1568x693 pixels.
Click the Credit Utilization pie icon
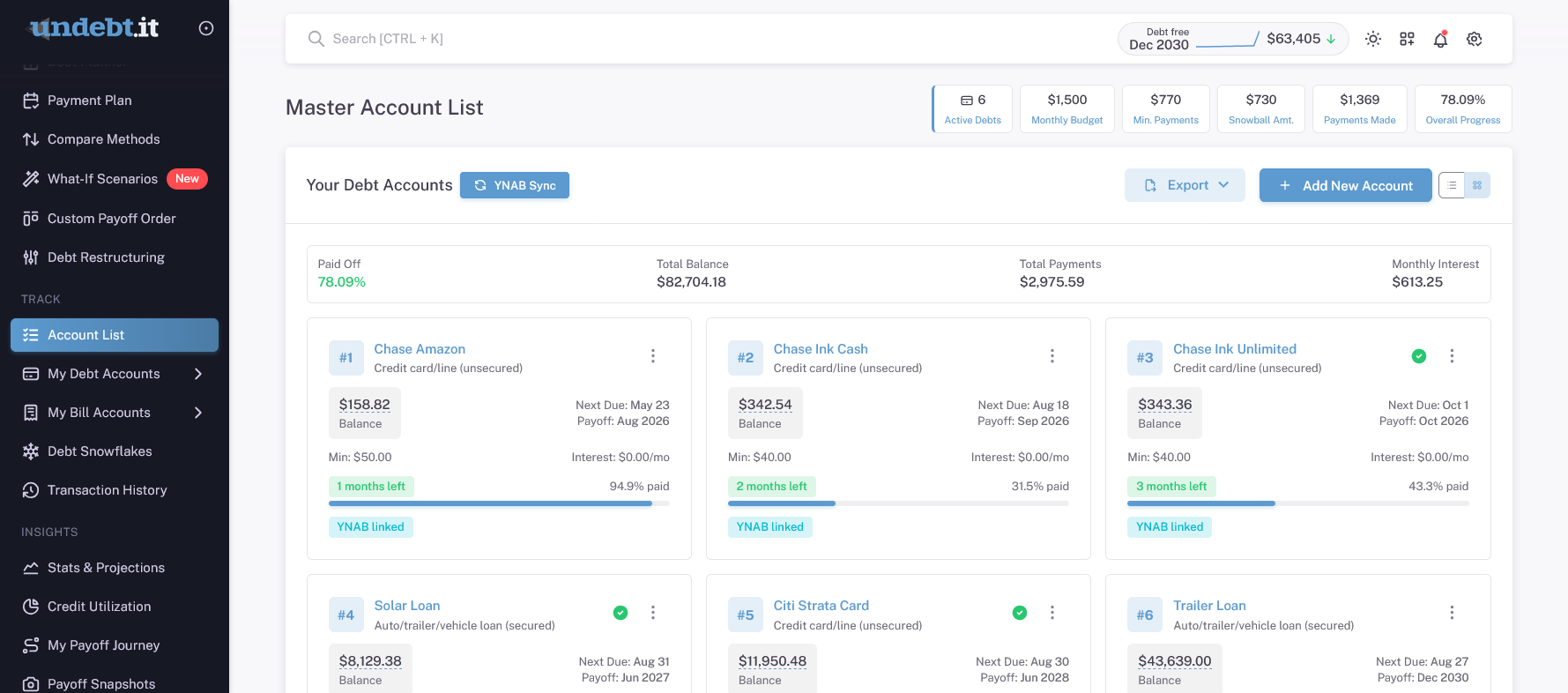point(31,607)
